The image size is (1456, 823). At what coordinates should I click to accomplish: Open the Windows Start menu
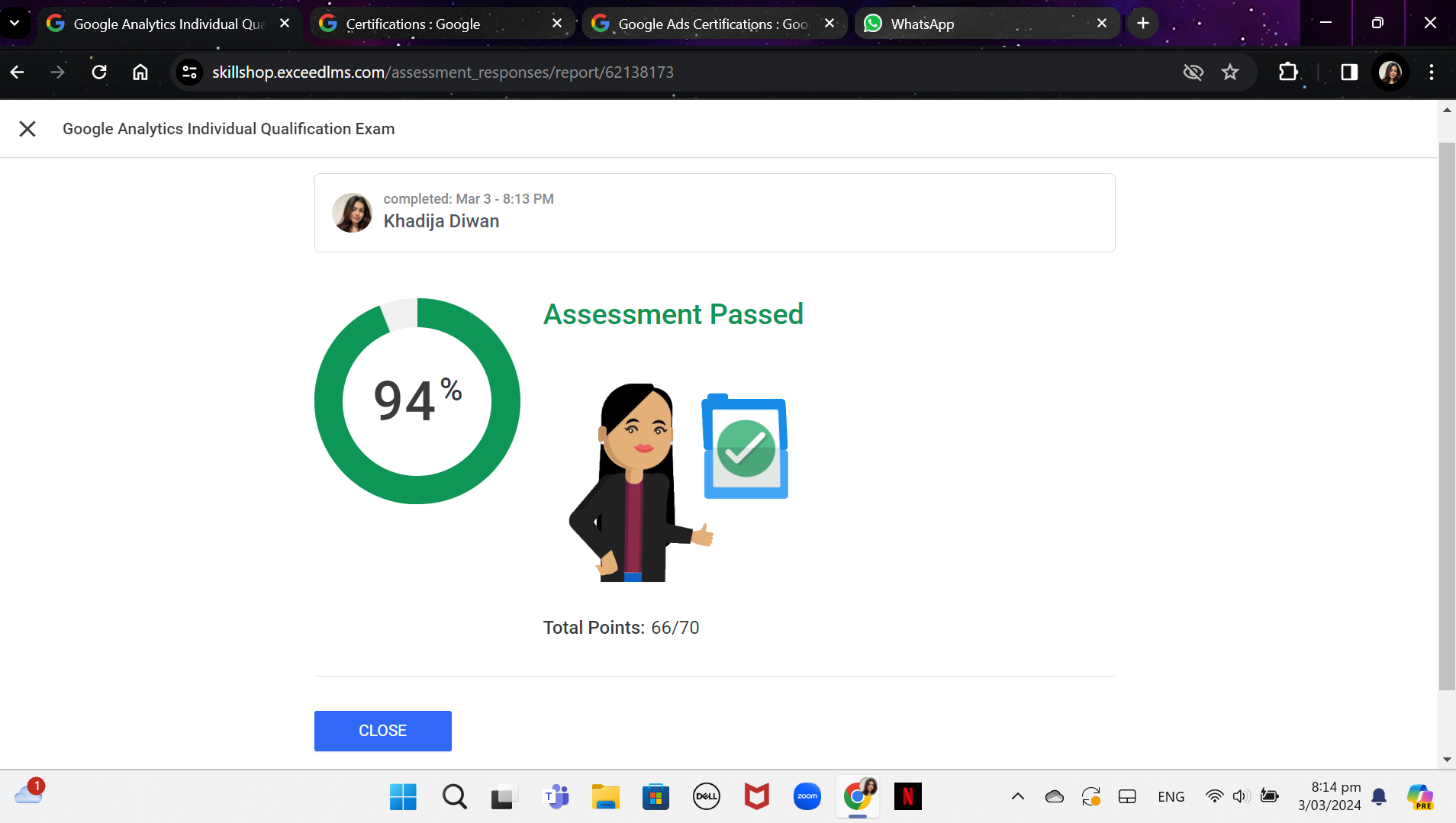click(x=403, y=797)
